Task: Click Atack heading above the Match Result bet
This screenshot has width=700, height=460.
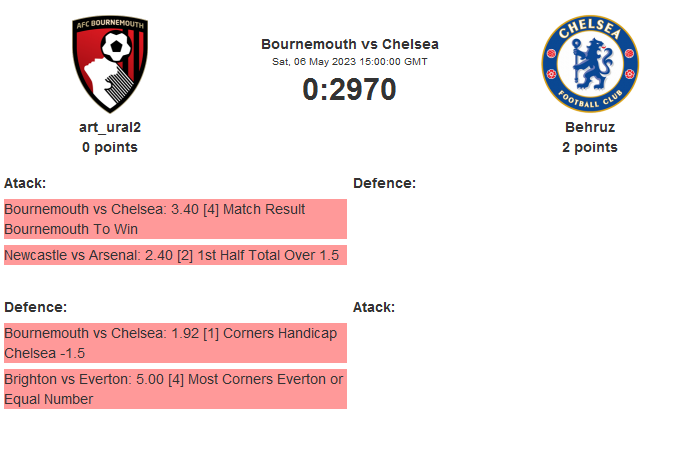Action: [x=25, y=183]
